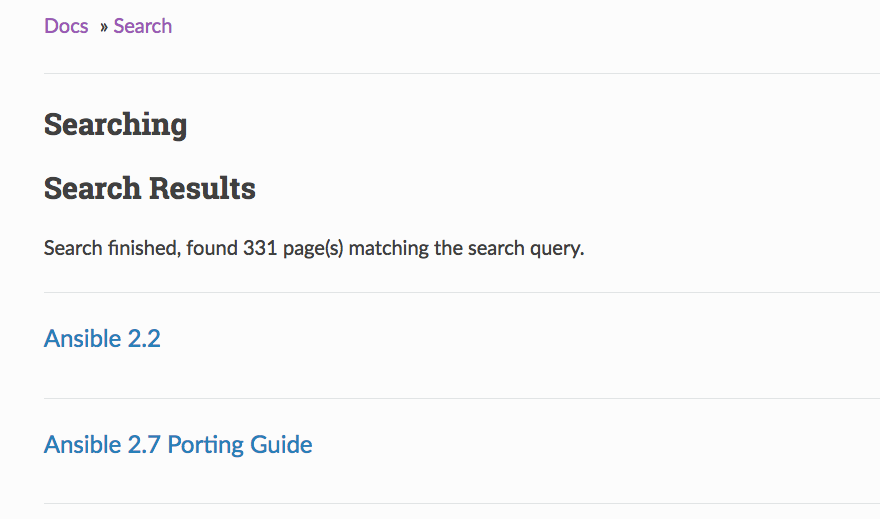Open the Ansible 2.7 Porting Guide result
The width and height of the screenshot is (880, 519).
(178, 444)
